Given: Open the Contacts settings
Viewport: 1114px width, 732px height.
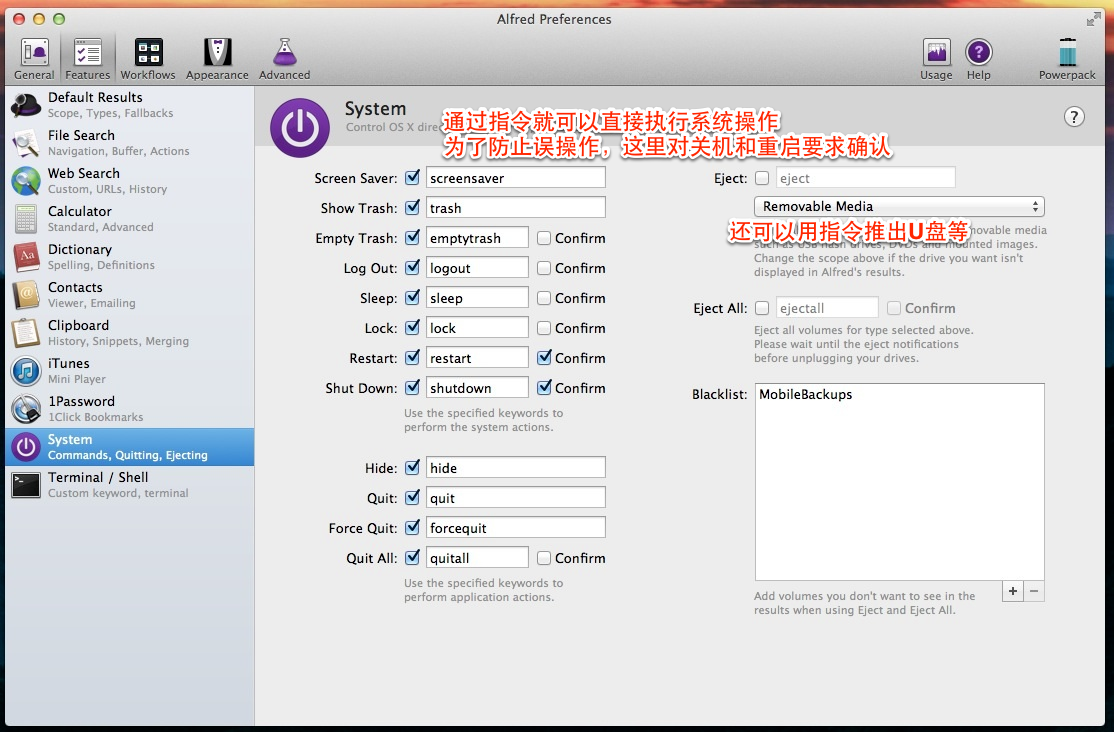Looking at the screenshot, I should tap(130, 295).
